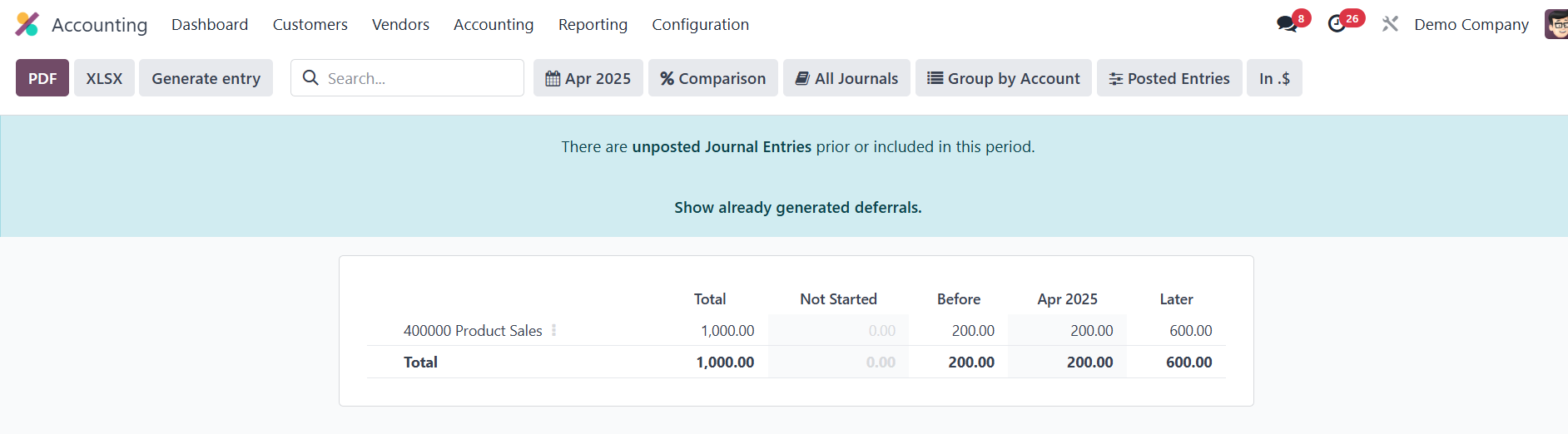Click the search magnifier icon
The image size is (1568, 434).
(310, 78)
